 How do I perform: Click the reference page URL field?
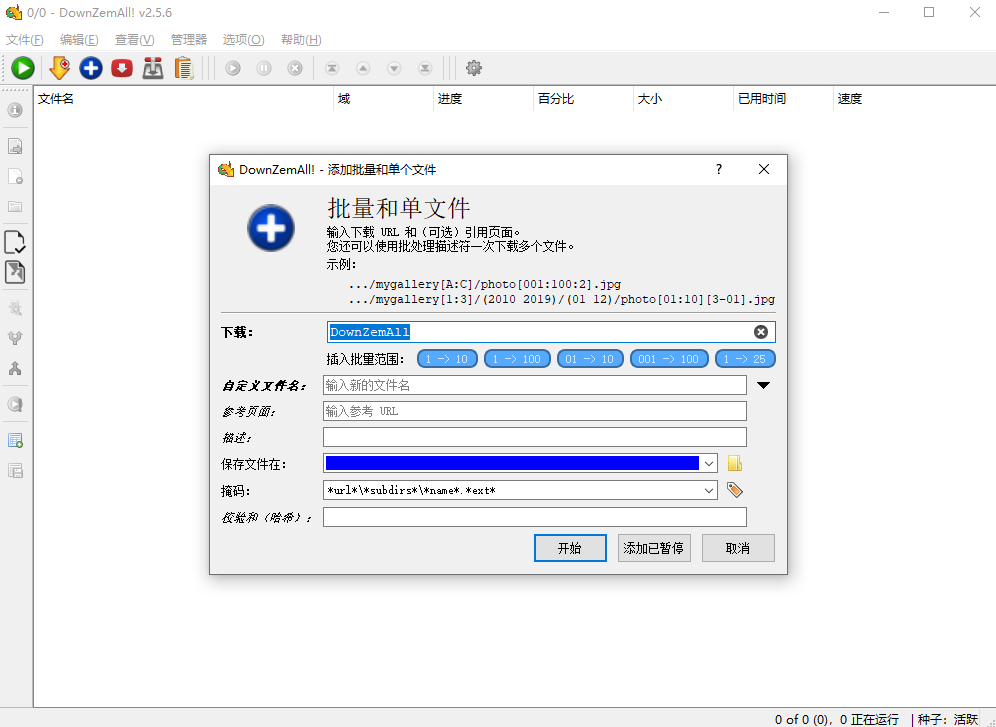click(x=535, y=411)
